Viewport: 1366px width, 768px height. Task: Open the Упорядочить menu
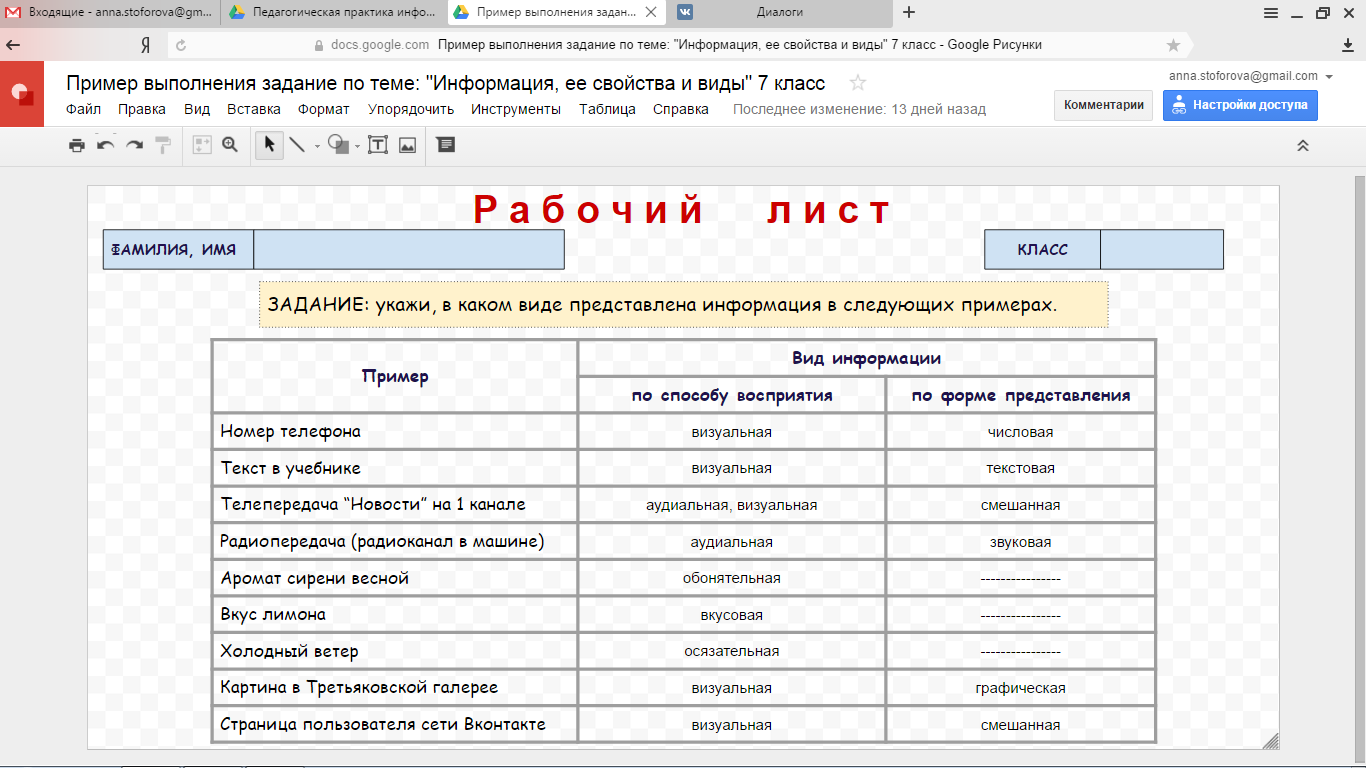point(411,109)
